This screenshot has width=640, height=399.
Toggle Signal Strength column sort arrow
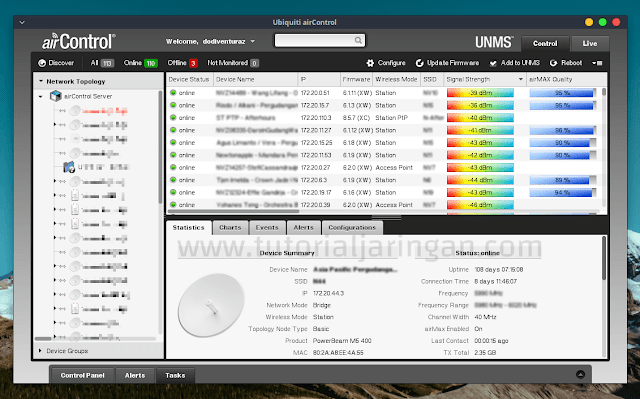pyautogui.click(x=520, y=79)
